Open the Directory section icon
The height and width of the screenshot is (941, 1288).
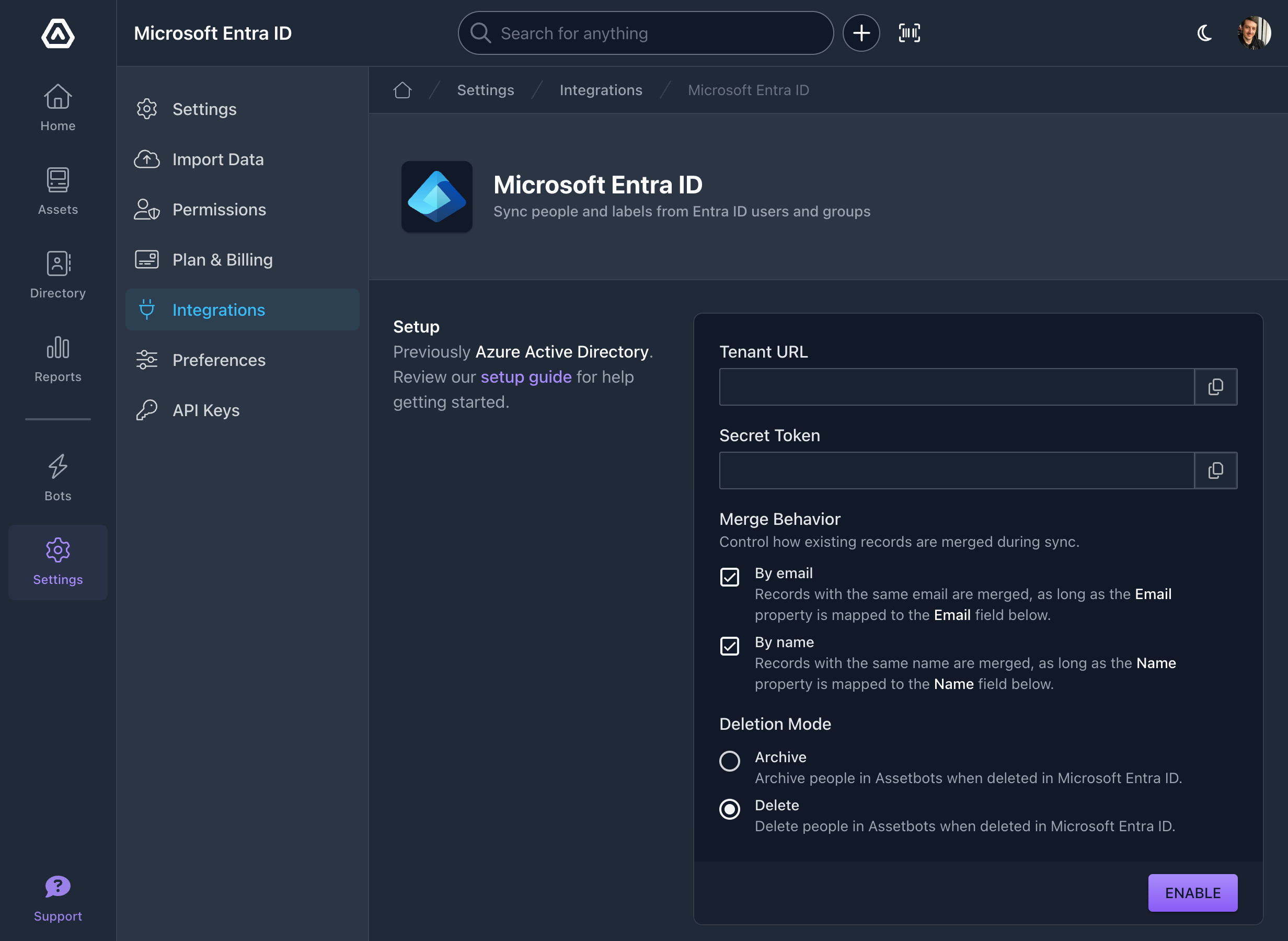click(x=57, y=263)
